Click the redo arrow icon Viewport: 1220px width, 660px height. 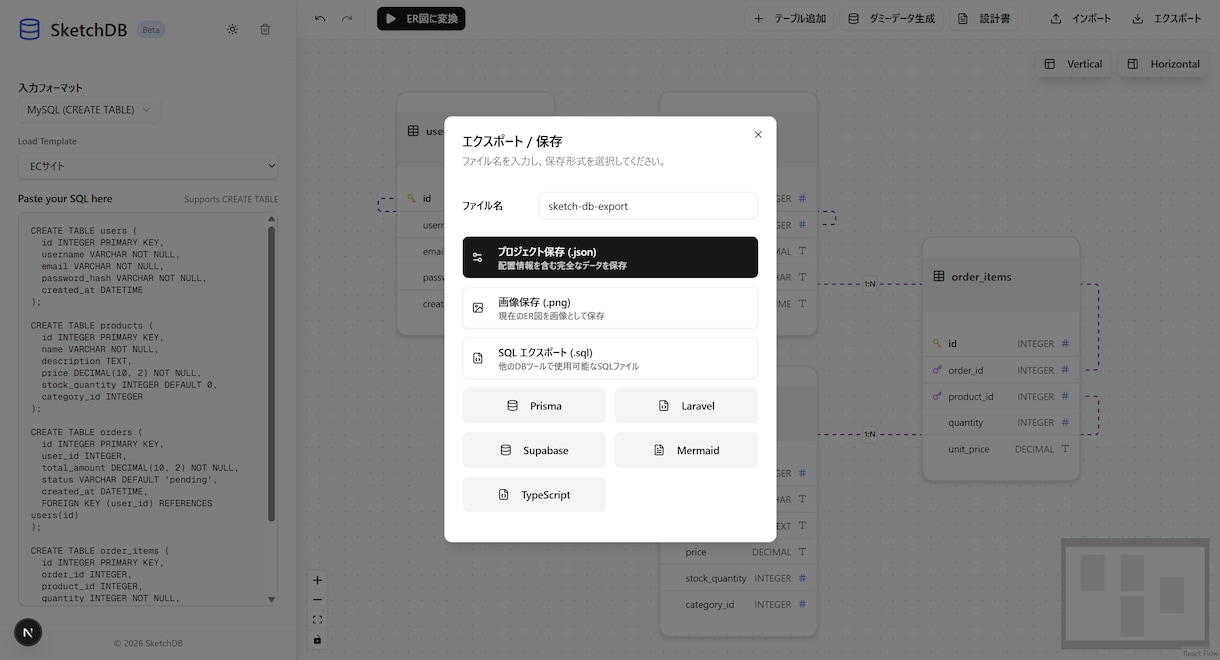(347, 18)
